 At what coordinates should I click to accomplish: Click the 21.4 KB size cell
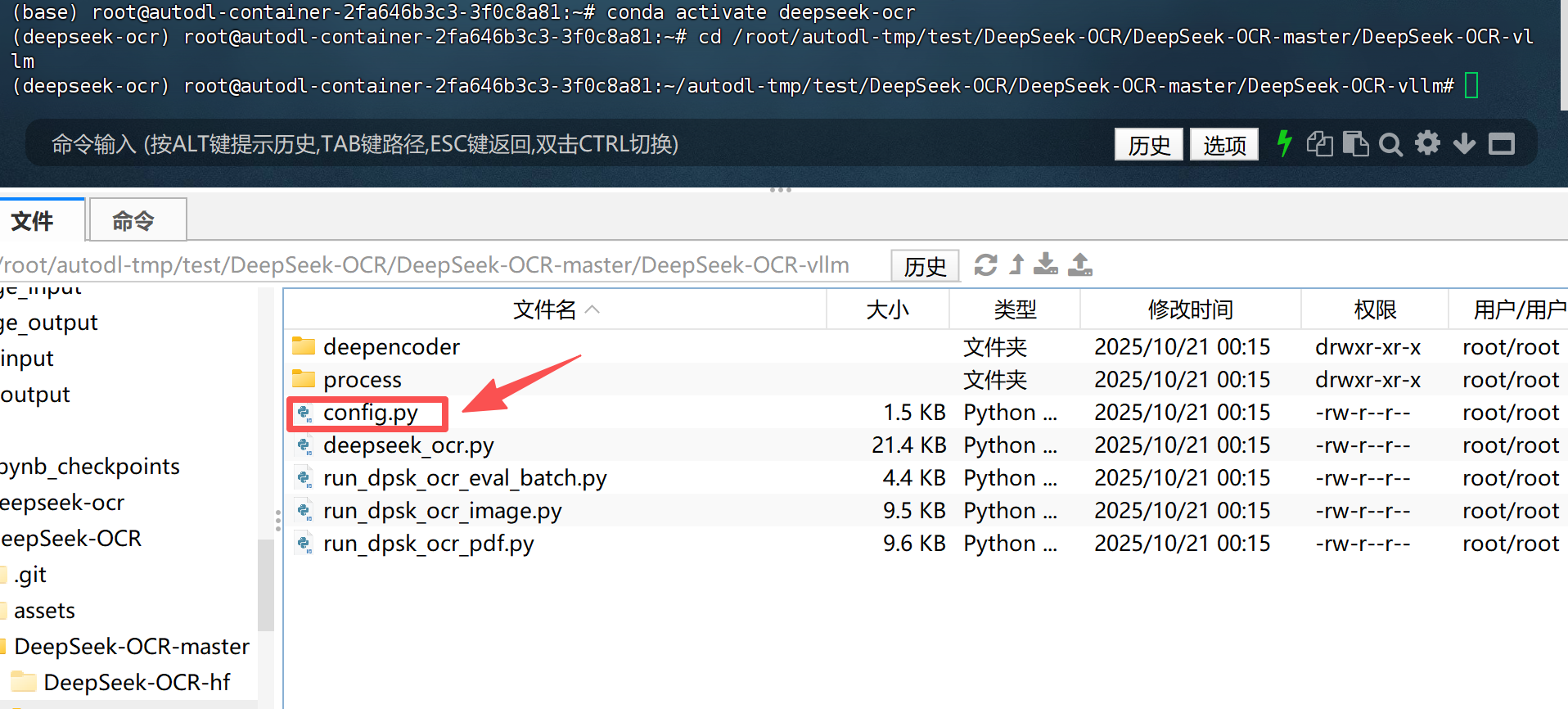tap(908, 445)
